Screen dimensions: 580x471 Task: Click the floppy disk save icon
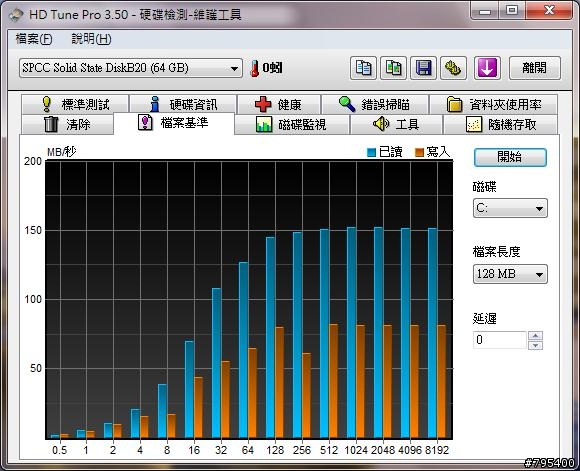(424, 68)
